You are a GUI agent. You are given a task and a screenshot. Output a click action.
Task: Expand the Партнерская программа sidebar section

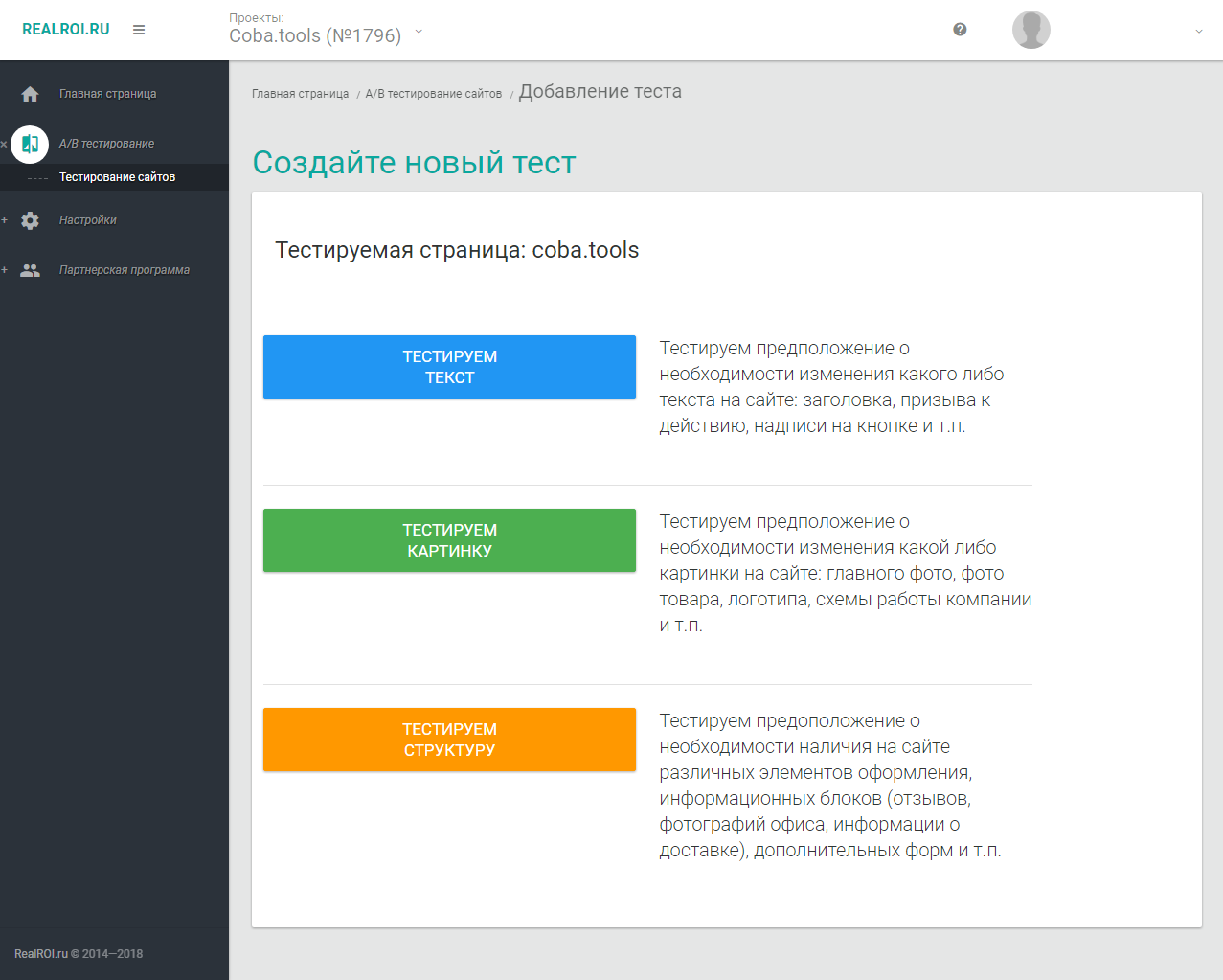4,269
